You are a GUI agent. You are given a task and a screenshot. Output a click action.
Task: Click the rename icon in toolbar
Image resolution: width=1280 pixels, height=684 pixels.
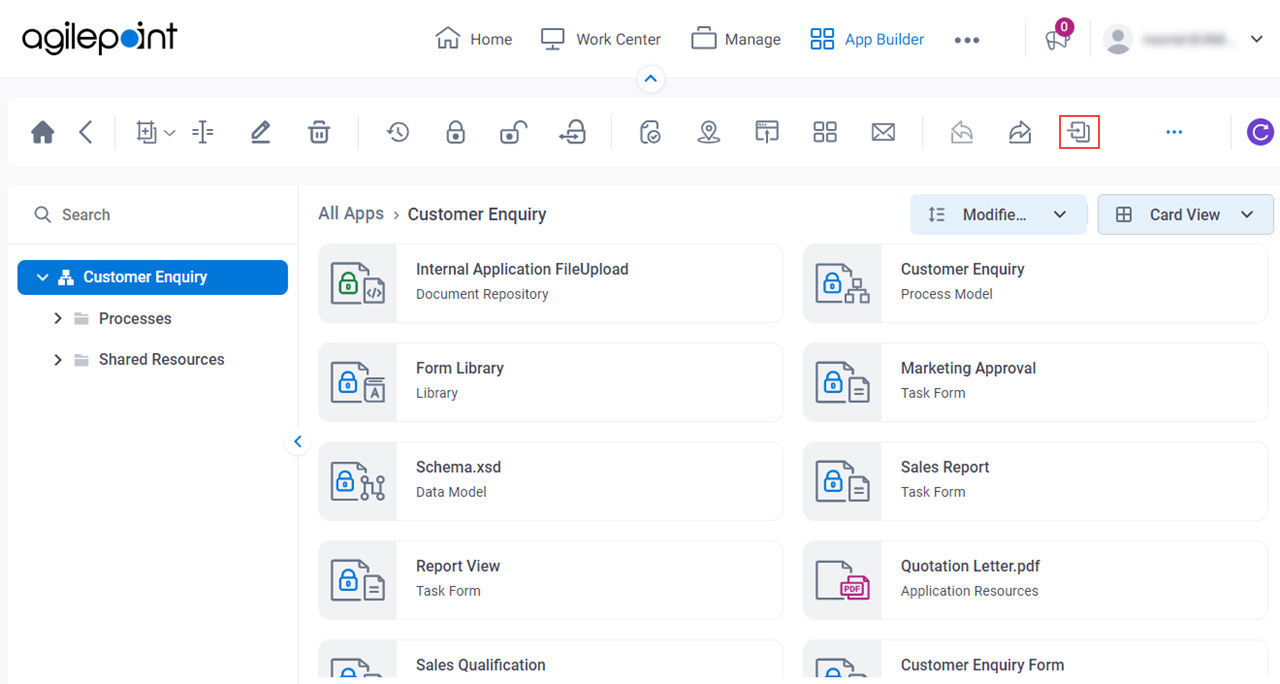pos(203,132)
